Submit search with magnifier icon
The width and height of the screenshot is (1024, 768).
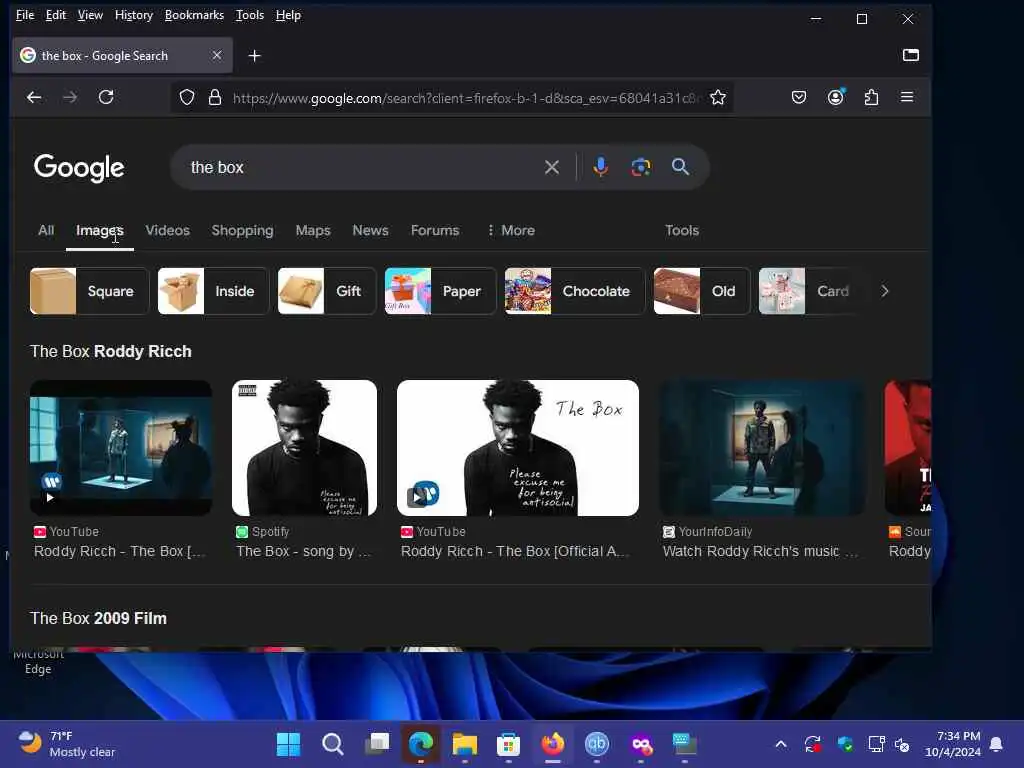click(680, 167)
